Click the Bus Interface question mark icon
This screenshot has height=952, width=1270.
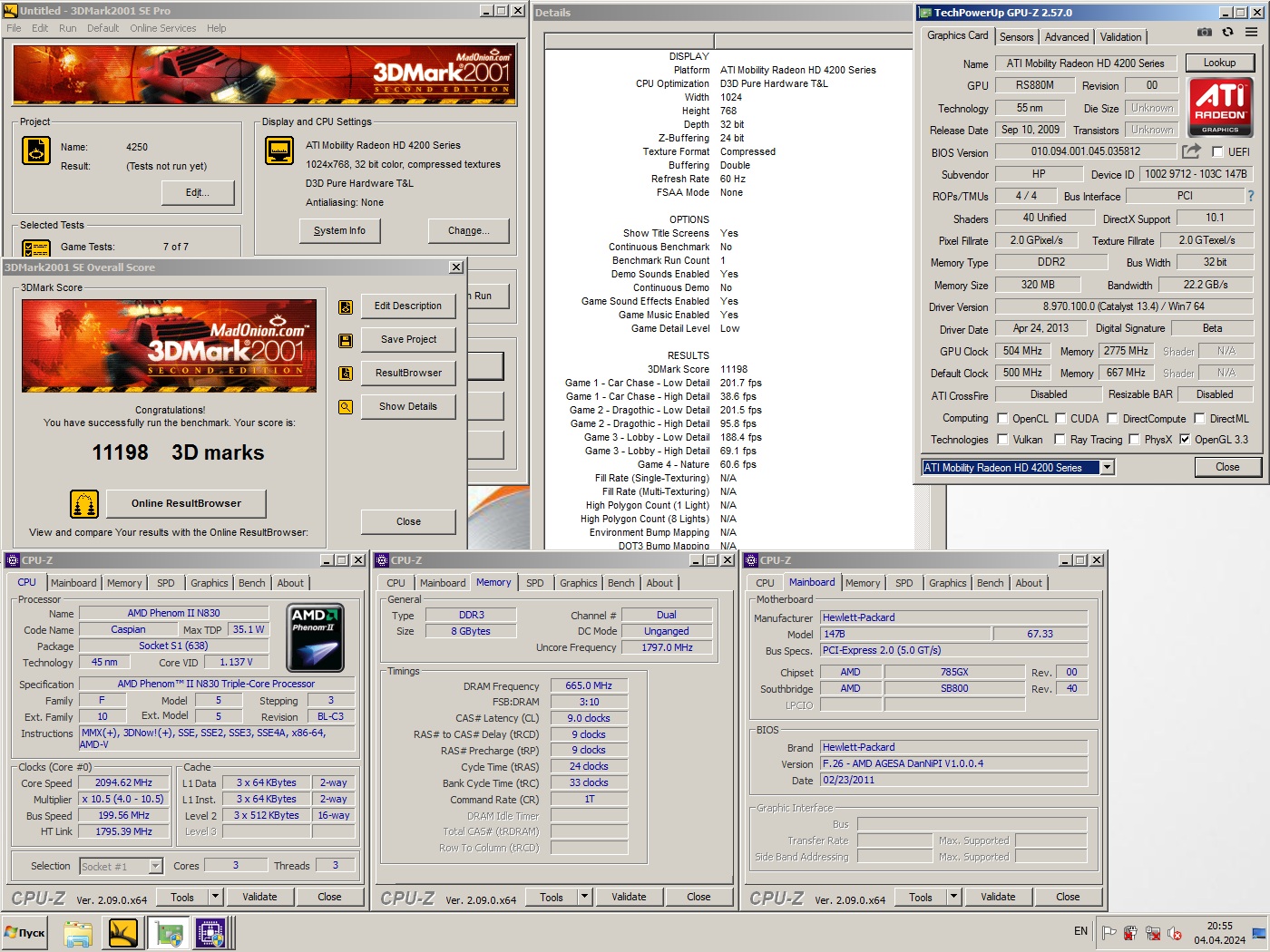(x=1251, y=196)
